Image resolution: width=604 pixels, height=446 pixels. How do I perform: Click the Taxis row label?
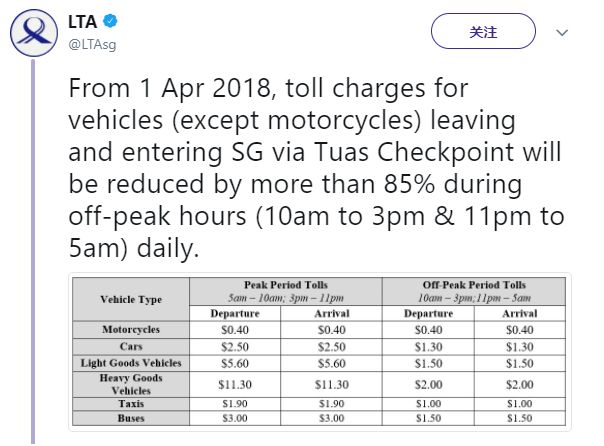click(131, 404)
